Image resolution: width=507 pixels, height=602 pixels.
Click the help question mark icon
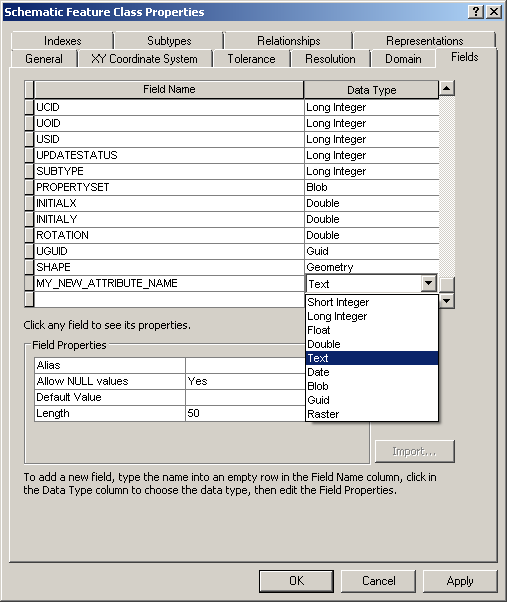click(476, 12)
